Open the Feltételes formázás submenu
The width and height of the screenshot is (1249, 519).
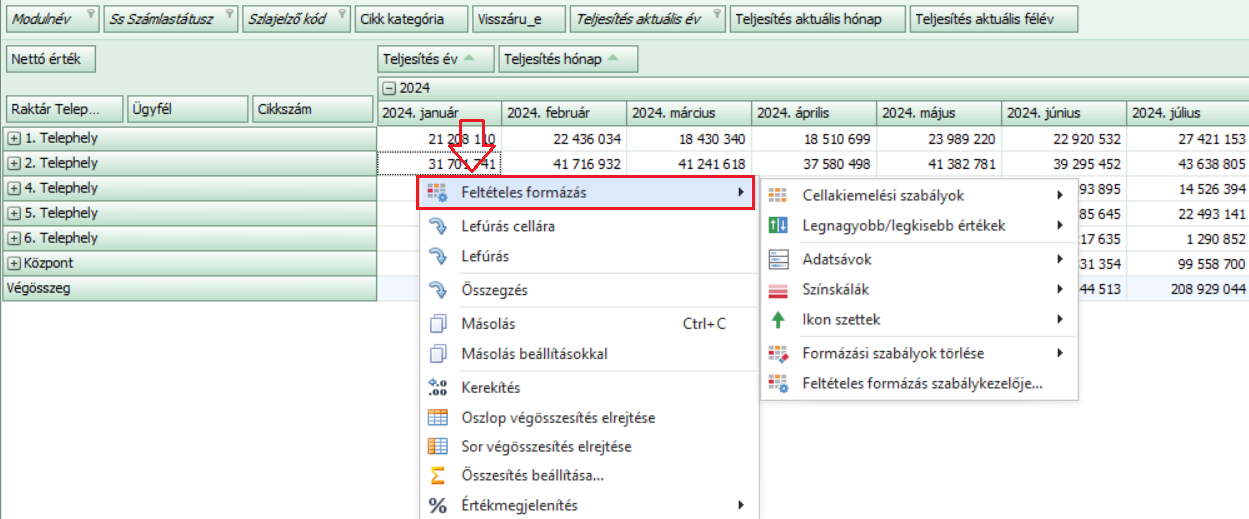click(586, 193)
